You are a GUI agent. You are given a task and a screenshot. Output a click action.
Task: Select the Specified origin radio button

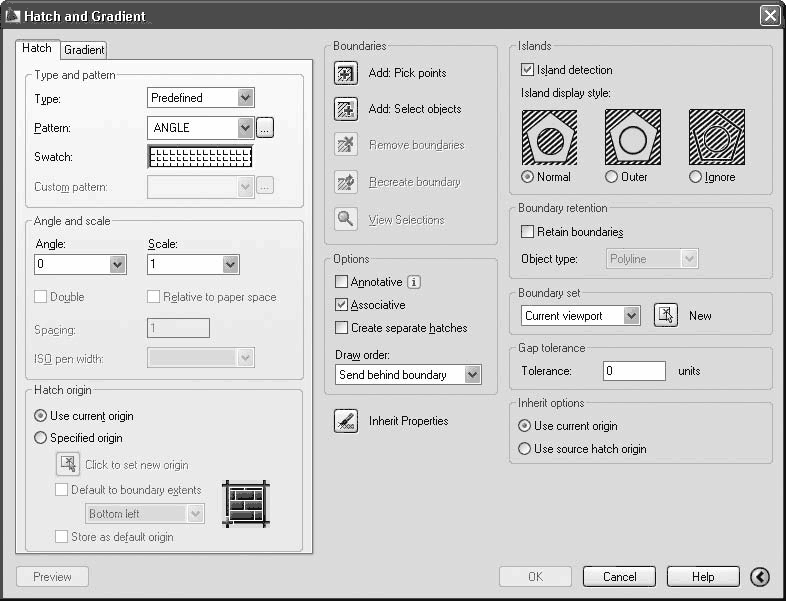click(x=40, y=438)
